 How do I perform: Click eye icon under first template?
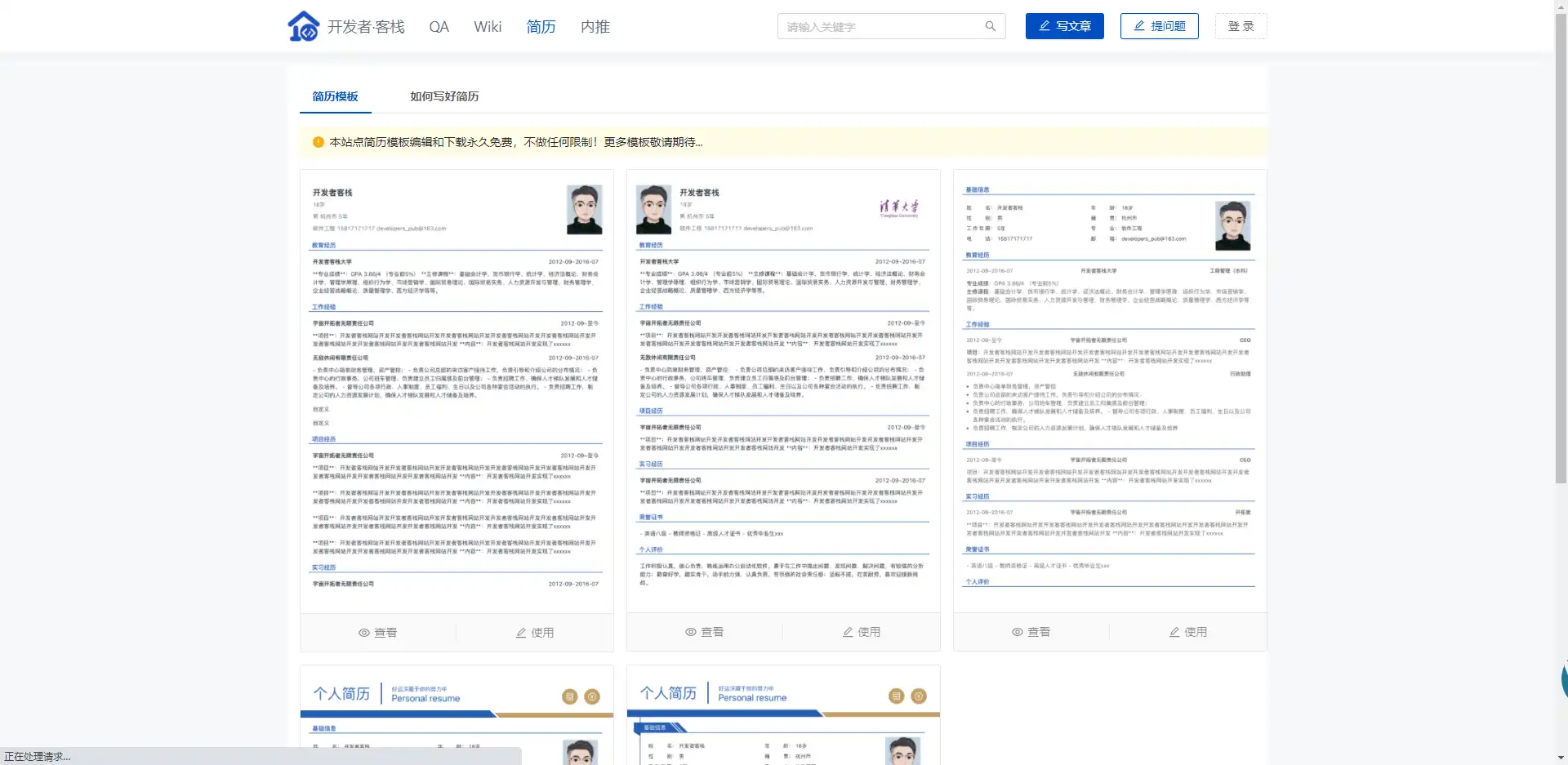(x=364, y=633)
